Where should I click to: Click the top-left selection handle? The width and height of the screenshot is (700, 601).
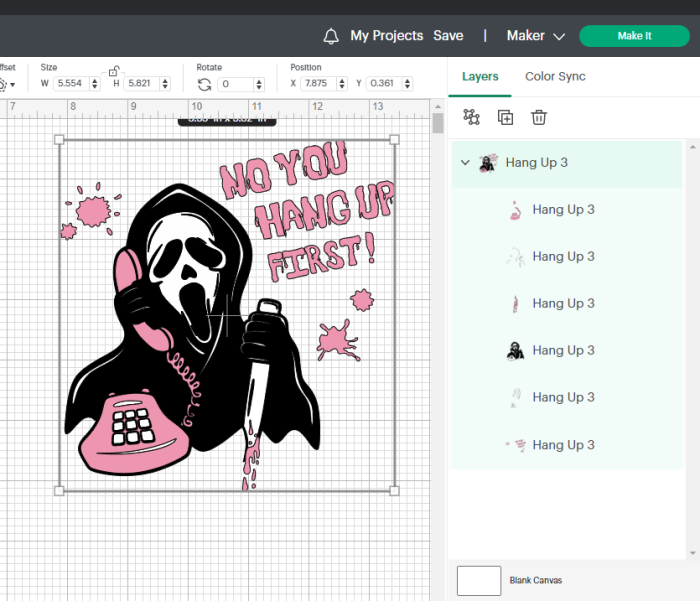[x=59, y=140]
